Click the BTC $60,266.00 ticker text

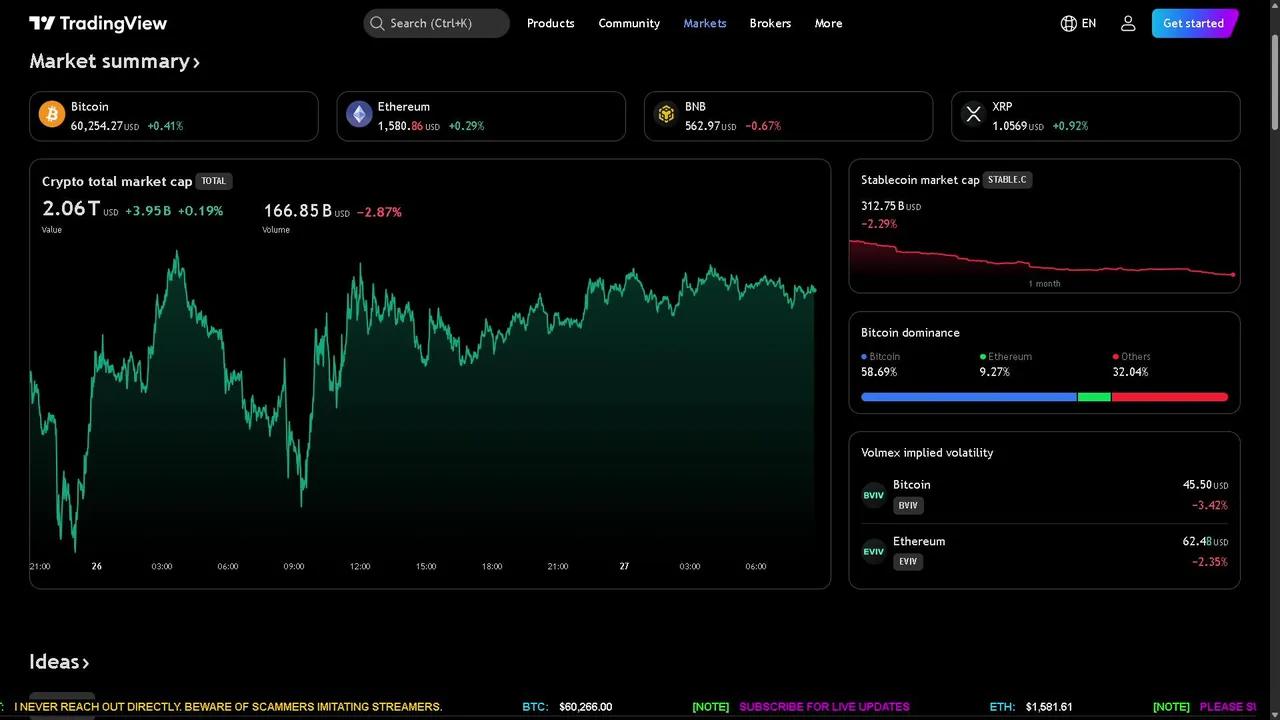tap(567, 707)
